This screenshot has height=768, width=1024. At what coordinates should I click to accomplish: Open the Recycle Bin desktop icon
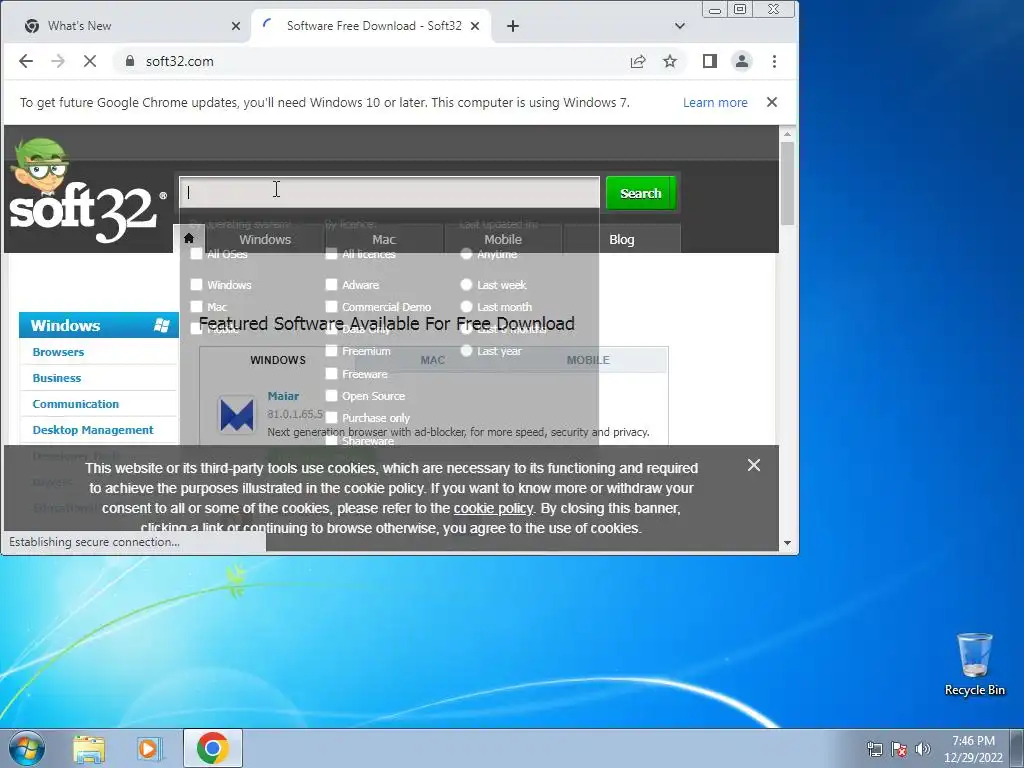[974, 664]
